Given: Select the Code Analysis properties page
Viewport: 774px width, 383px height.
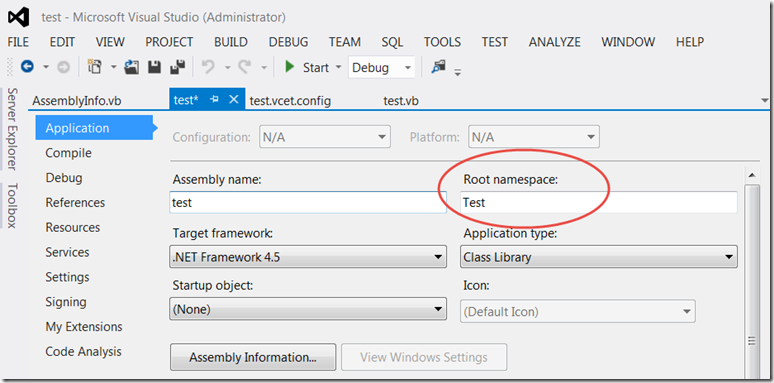Looking at the screenshot, I should tap(83, 351).
